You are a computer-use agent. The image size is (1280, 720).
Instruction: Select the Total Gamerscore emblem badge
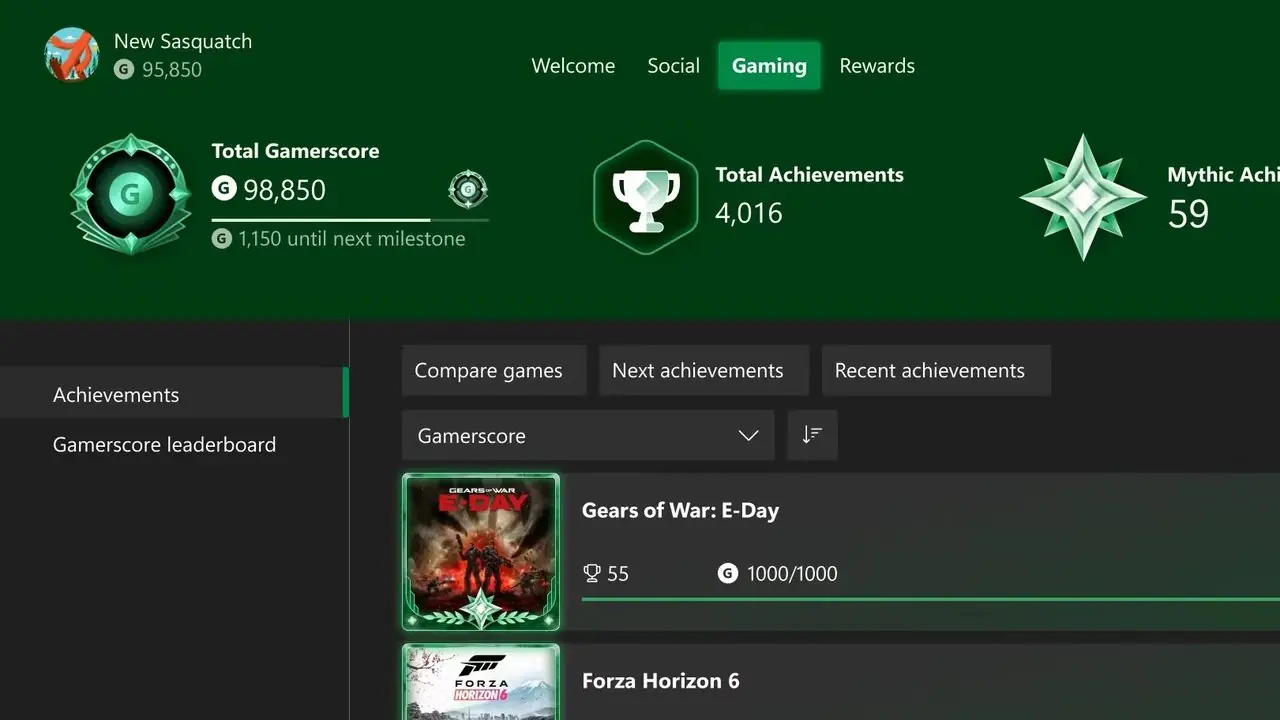pos(130,194)
